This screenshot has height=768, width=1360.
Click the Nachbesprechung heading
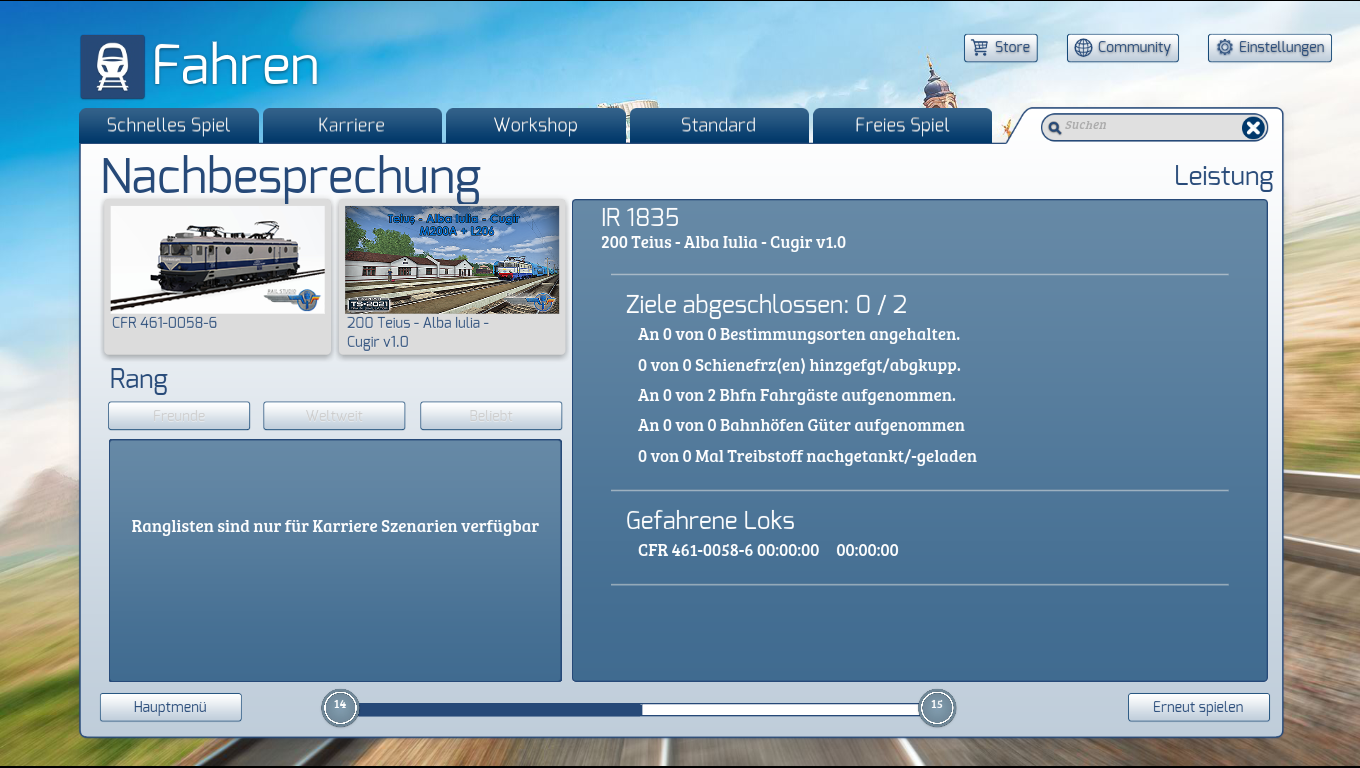point(290,177)
